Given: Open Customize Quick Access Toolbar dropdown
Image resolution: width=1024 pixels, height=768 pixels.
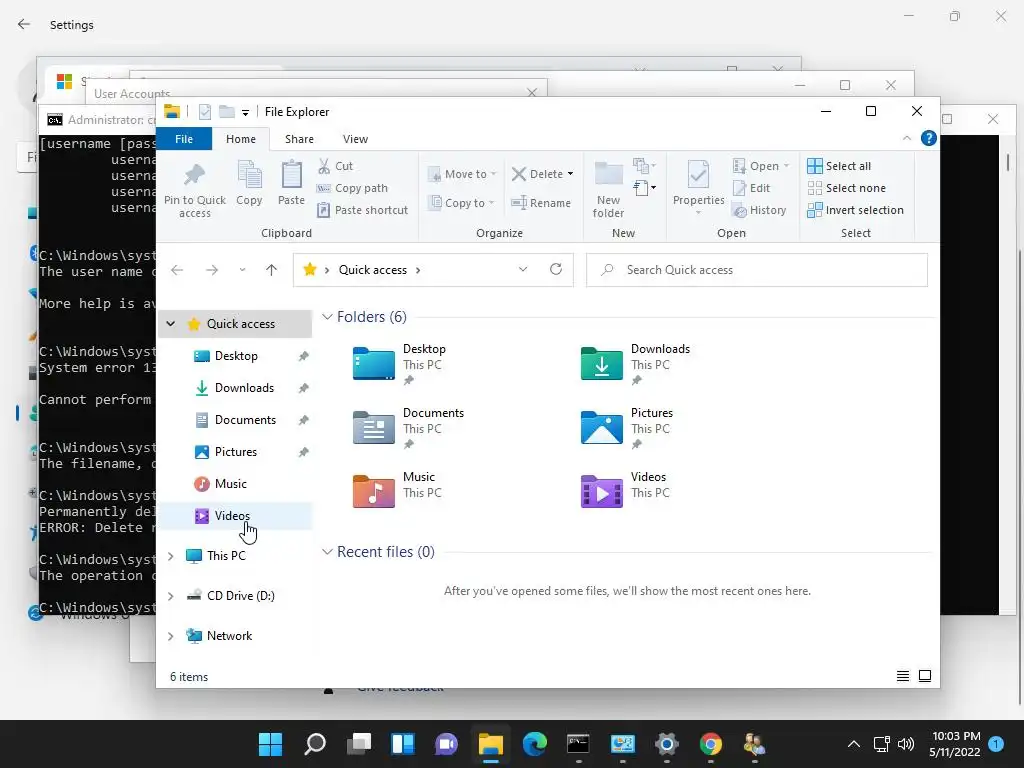Looking at the screenshot, I should [246, 112].
